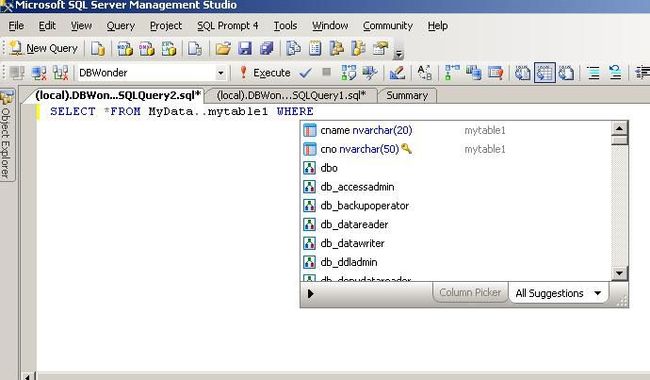Open standard toolbar options dropdown arrow
This screenshot has height=380, width=650.
click(x=398, y=53)
